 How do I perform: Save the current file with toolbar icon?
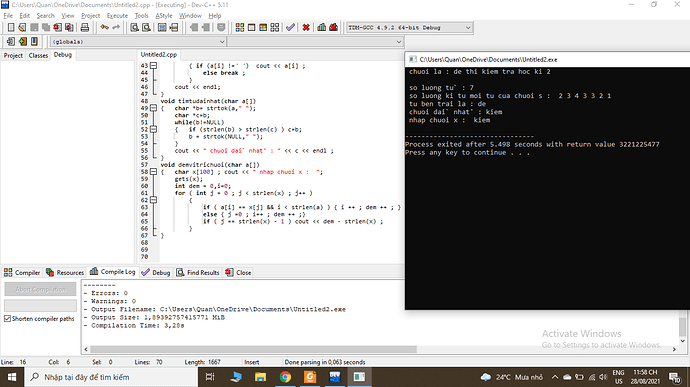(x=34, y=27)
